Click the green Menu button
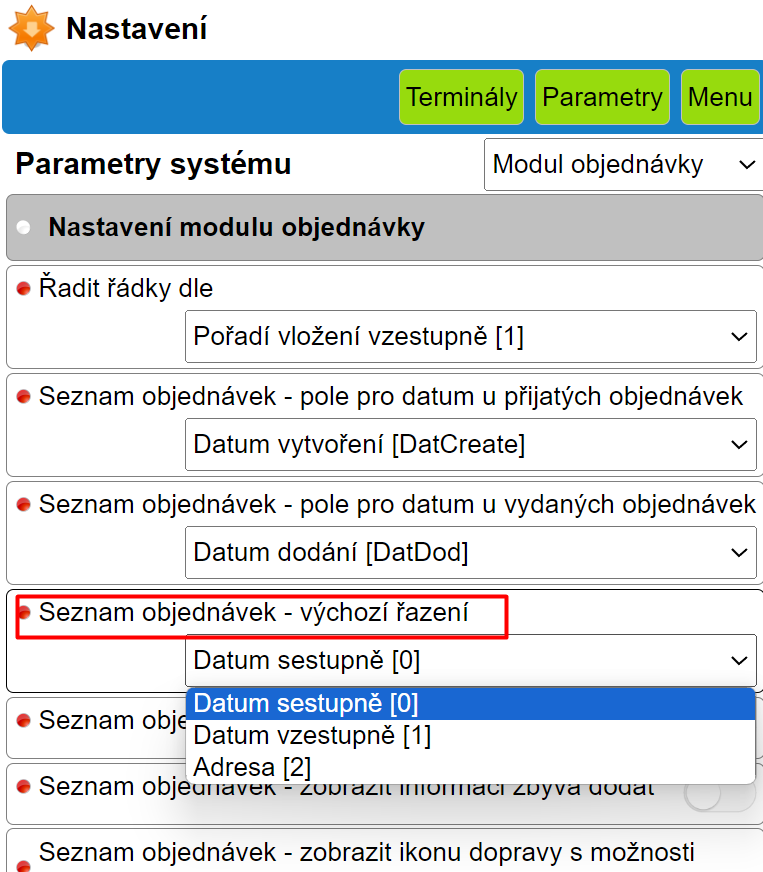This screenshot has height=872, width=763. [x=720, y=97]
